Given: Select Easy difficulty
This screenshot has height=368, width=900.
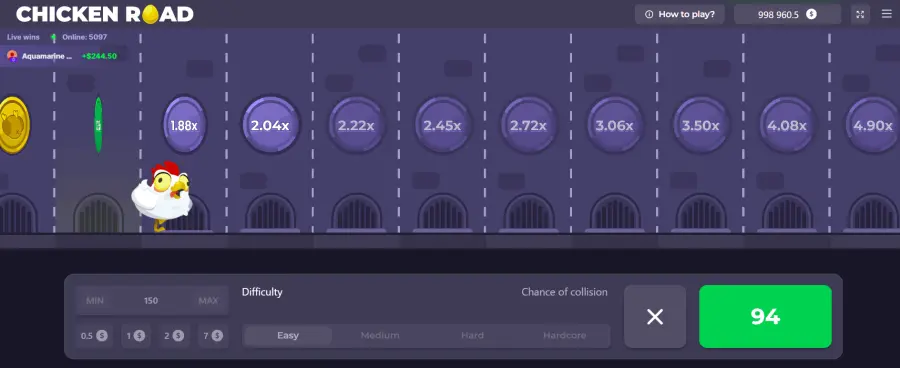Looking at the screenshot, I should click(x=288, y=335).
